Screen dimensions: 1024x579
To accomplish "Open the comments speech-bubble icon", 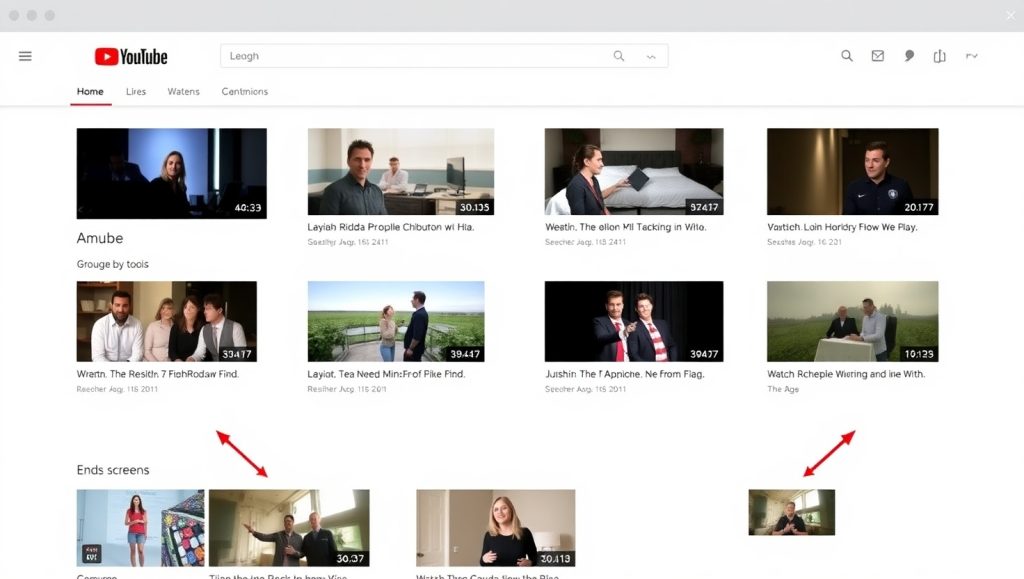I will click(909, 56).
